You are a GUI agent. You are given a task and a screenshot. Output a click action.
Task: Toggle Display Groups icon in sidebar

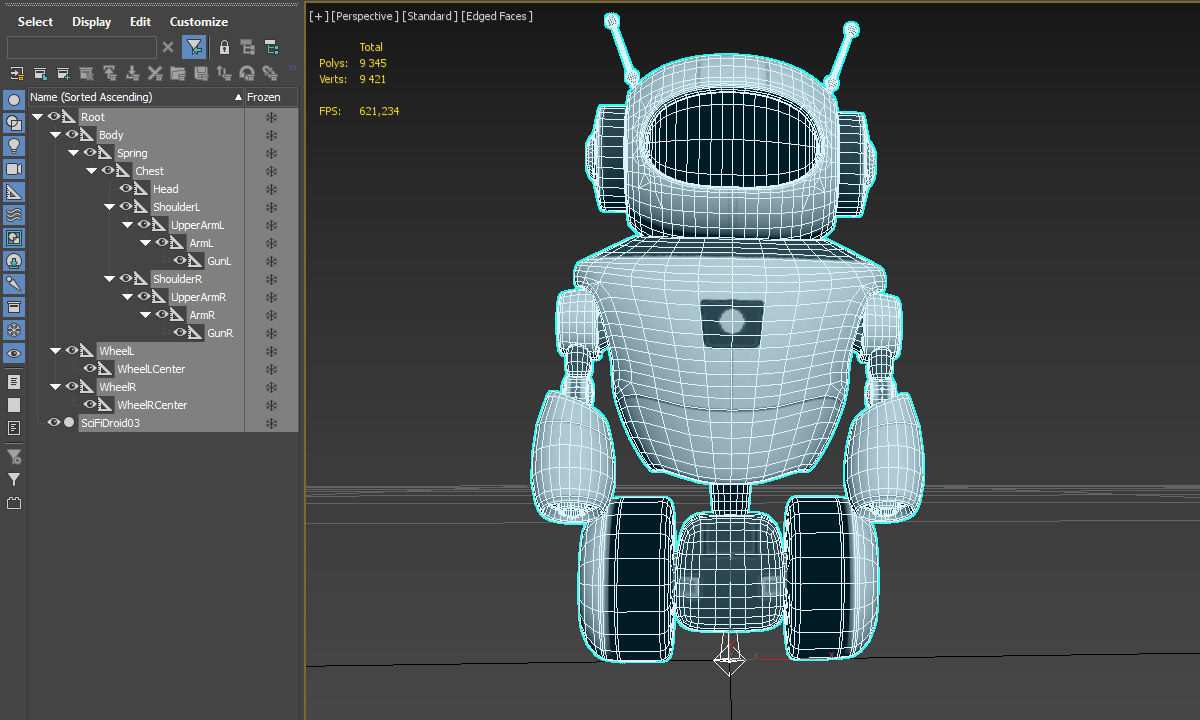[x=14, y=238]
